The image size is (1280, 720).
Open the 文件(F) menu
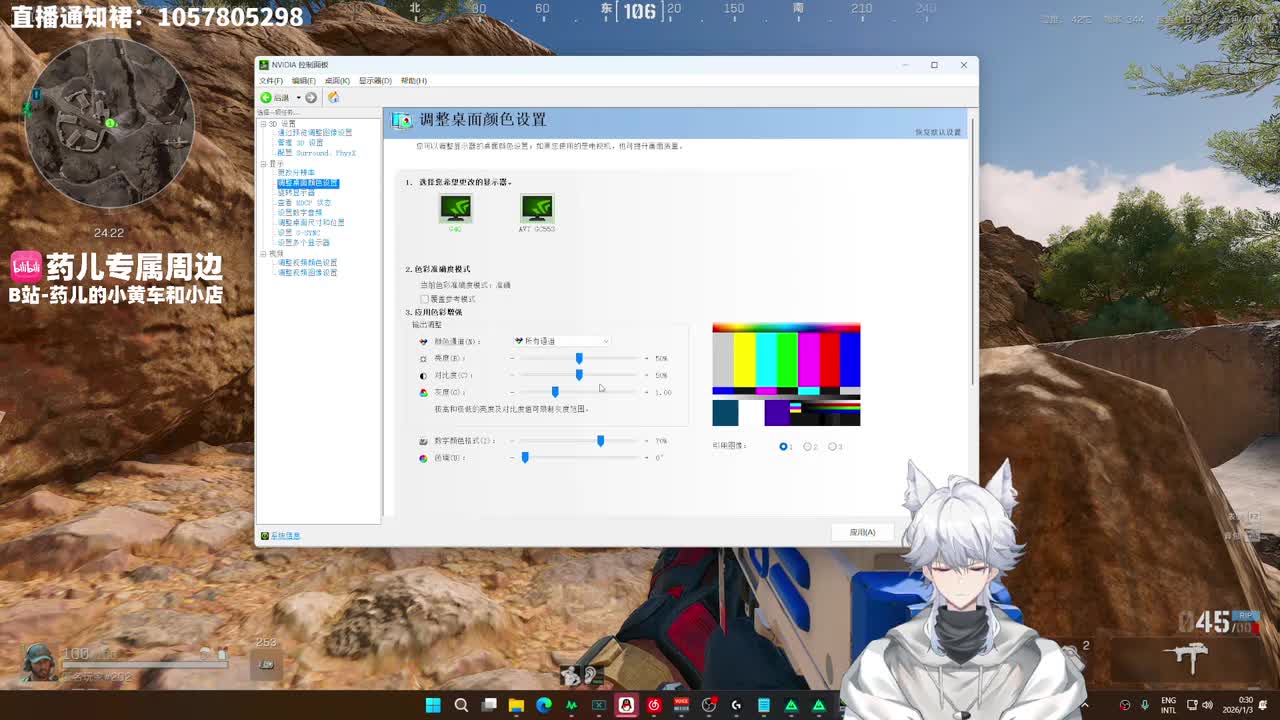tap(271, 81)
